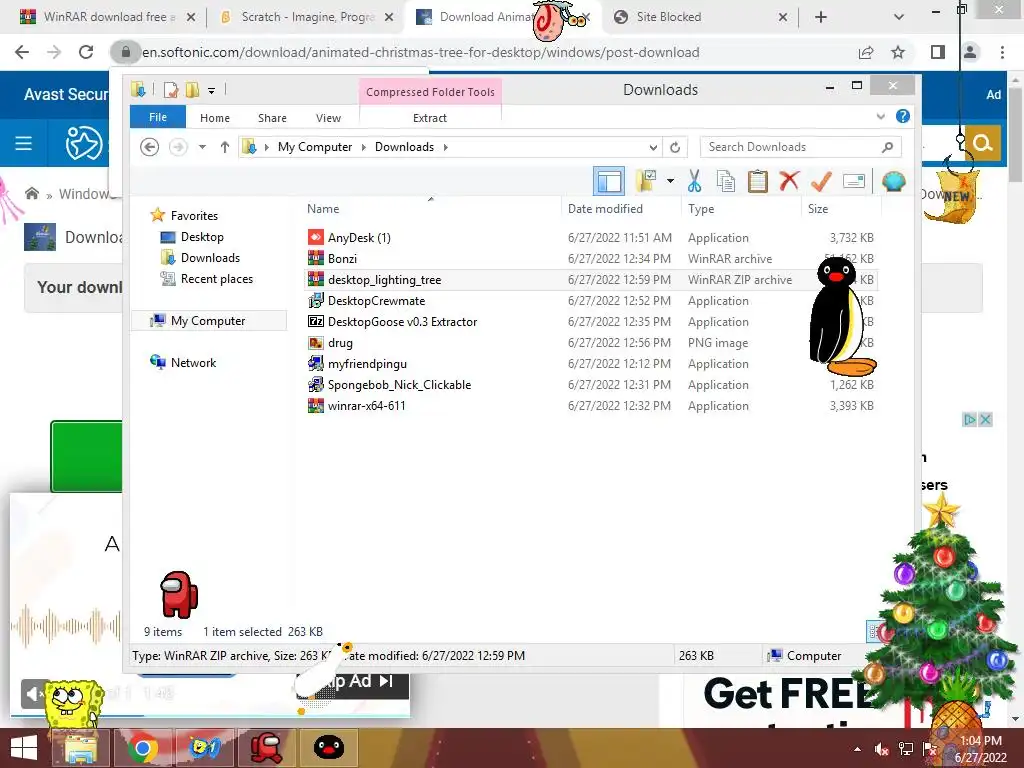Open Windows Start button
This screenshot has width=1024, height=768.
(24, 748)
